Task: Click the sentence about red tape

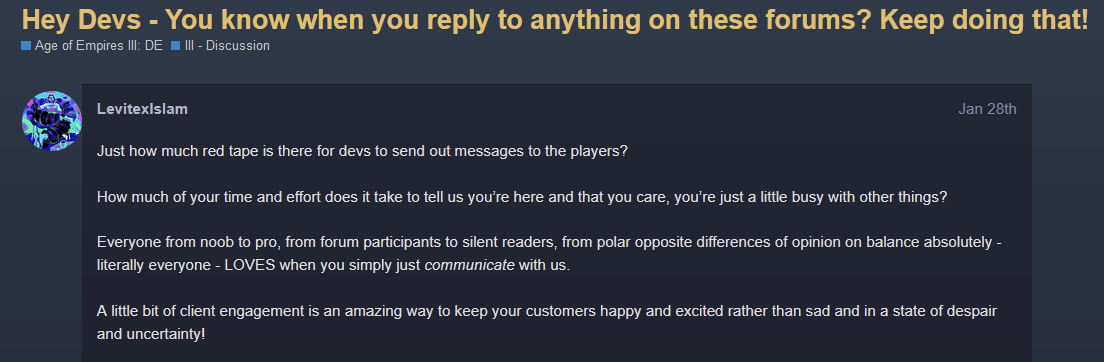Action: point(362,151)
